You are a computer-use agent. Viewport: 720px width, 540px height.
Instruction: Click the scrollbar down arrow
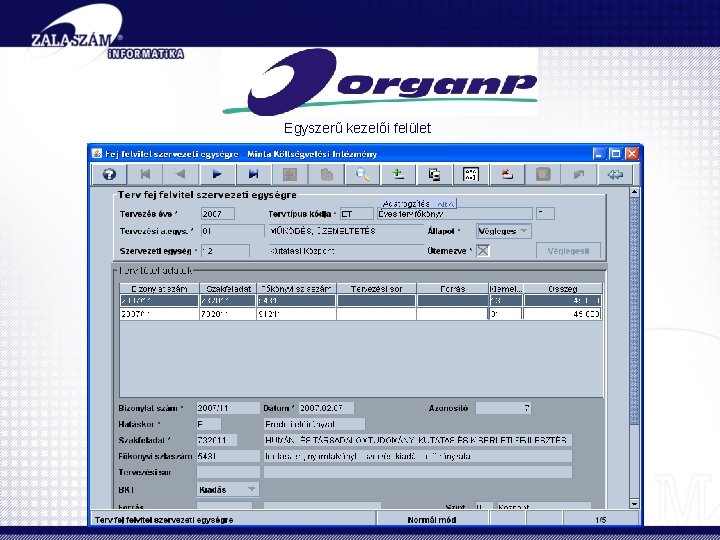pyautogui.click(x=634, y=504)
